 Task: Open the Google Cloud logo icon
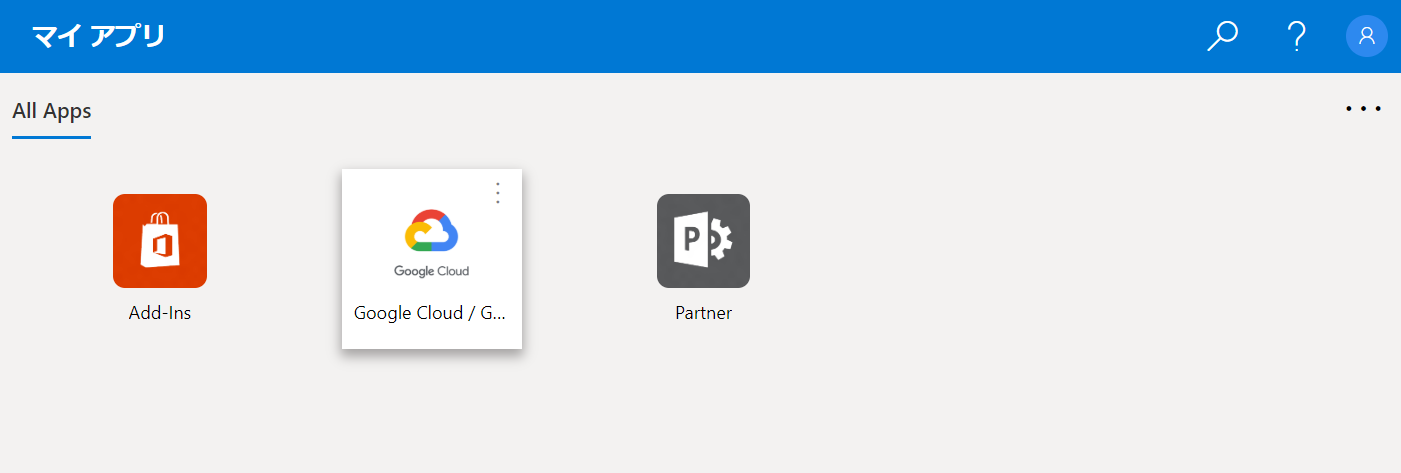click(431, 231)
